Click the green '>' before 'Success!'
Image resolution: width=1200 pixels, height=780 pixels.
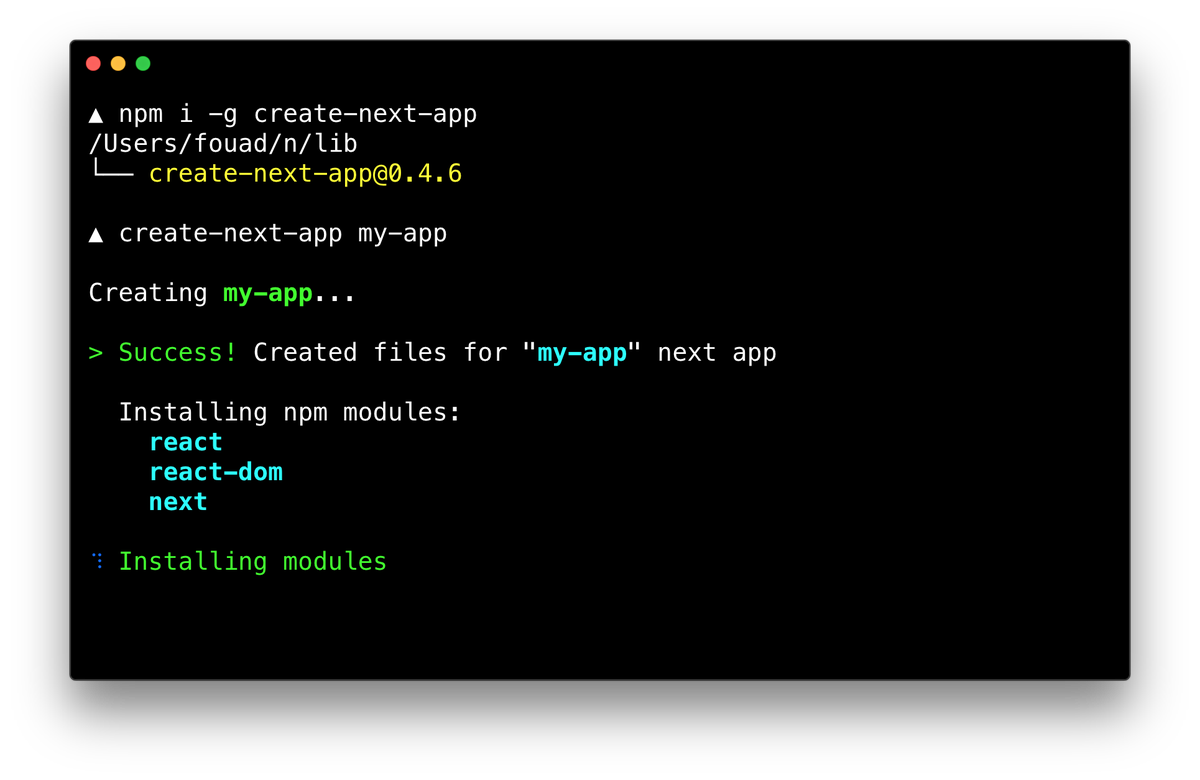pyautogui.click(x=96, y=354)
